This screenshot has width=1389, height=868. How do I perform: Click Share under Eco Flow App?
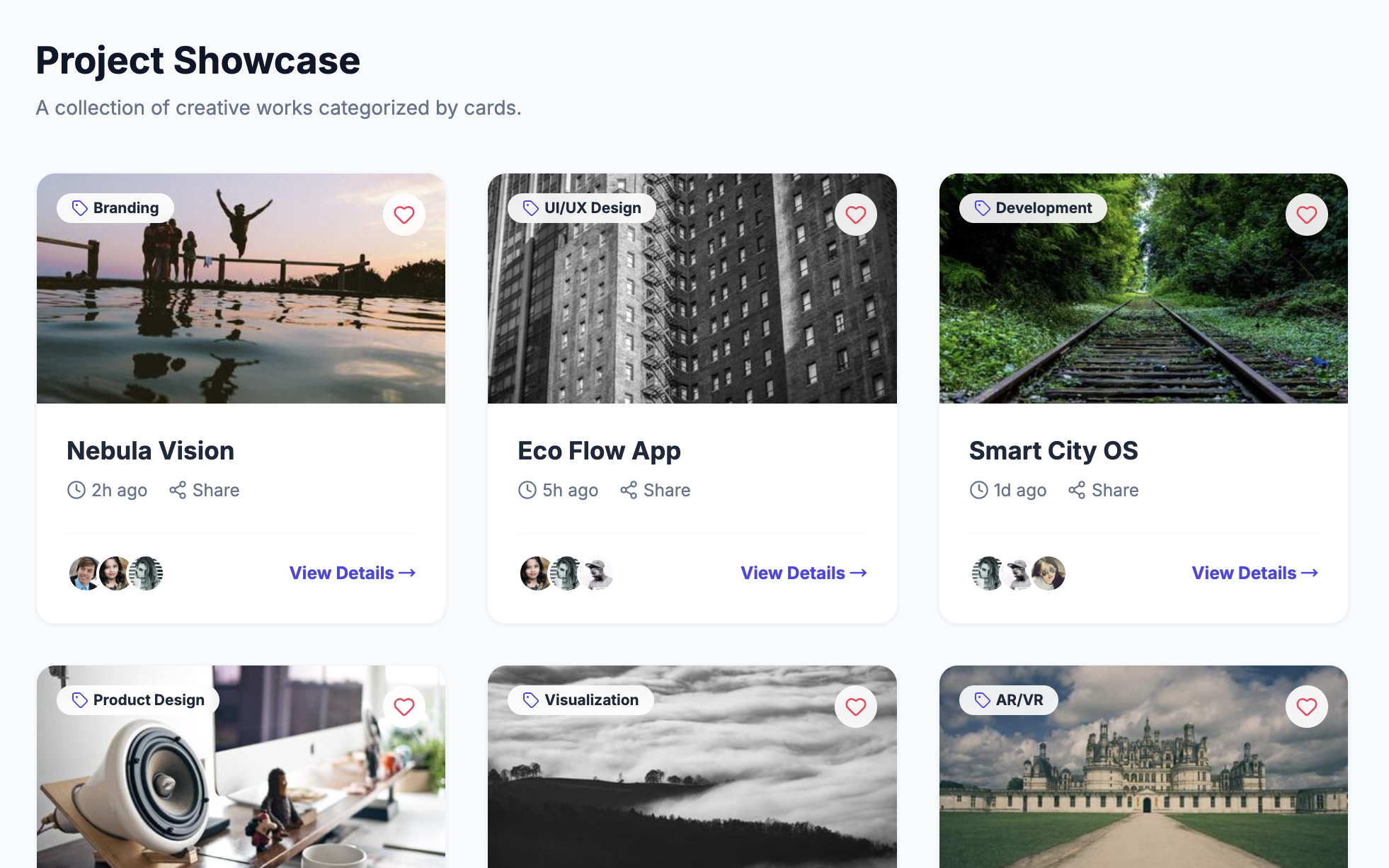tap(656, 490)
